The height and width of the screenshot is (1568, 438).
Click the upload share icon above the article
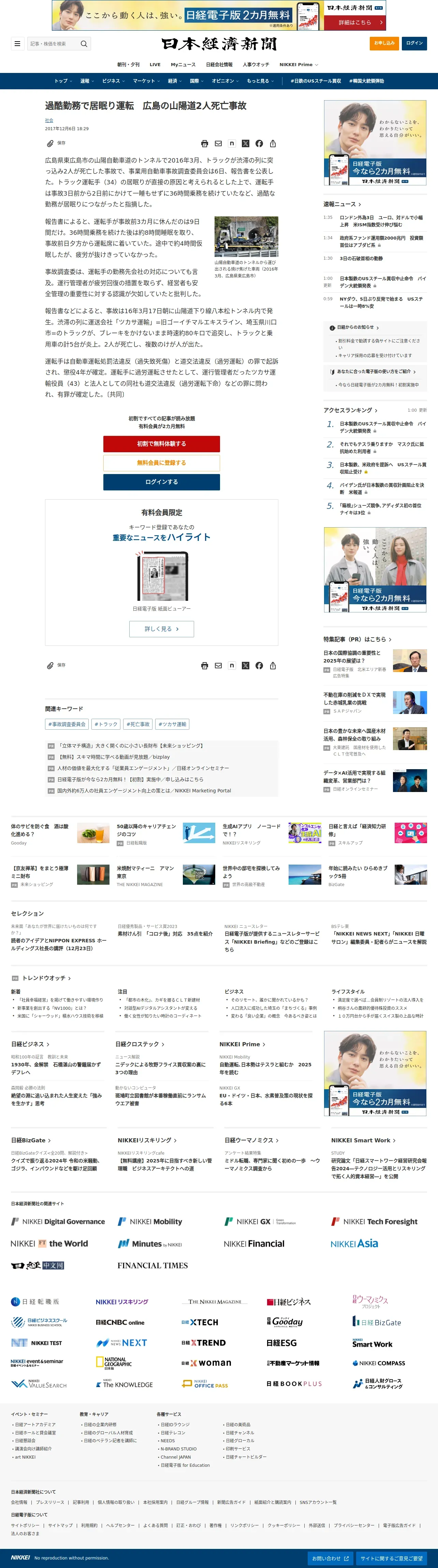pos(273,144)
